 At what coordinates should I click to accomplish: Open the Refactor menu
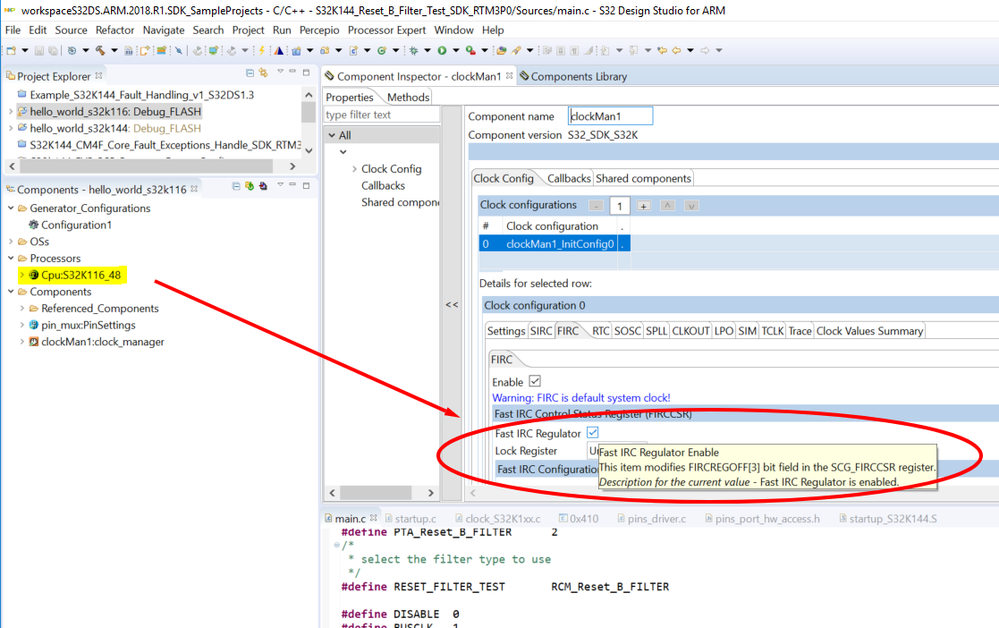point(115,30)
